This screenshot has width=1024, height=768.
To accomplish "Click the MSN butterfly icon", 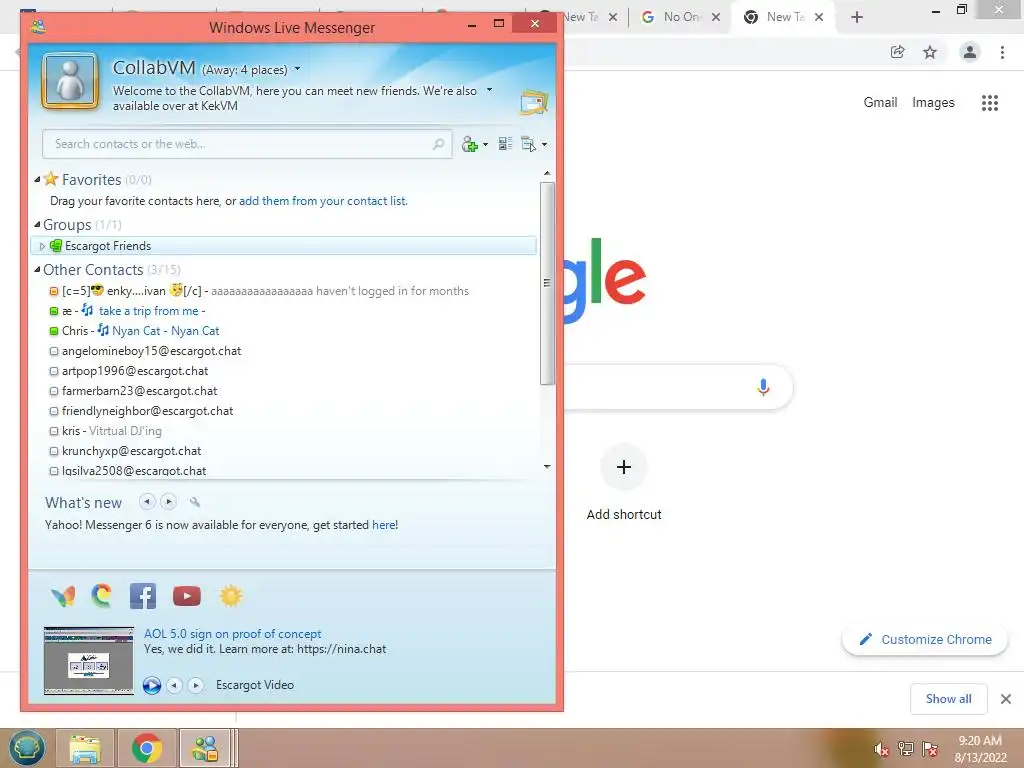I will pyautogui.click(x=63, y=596).
